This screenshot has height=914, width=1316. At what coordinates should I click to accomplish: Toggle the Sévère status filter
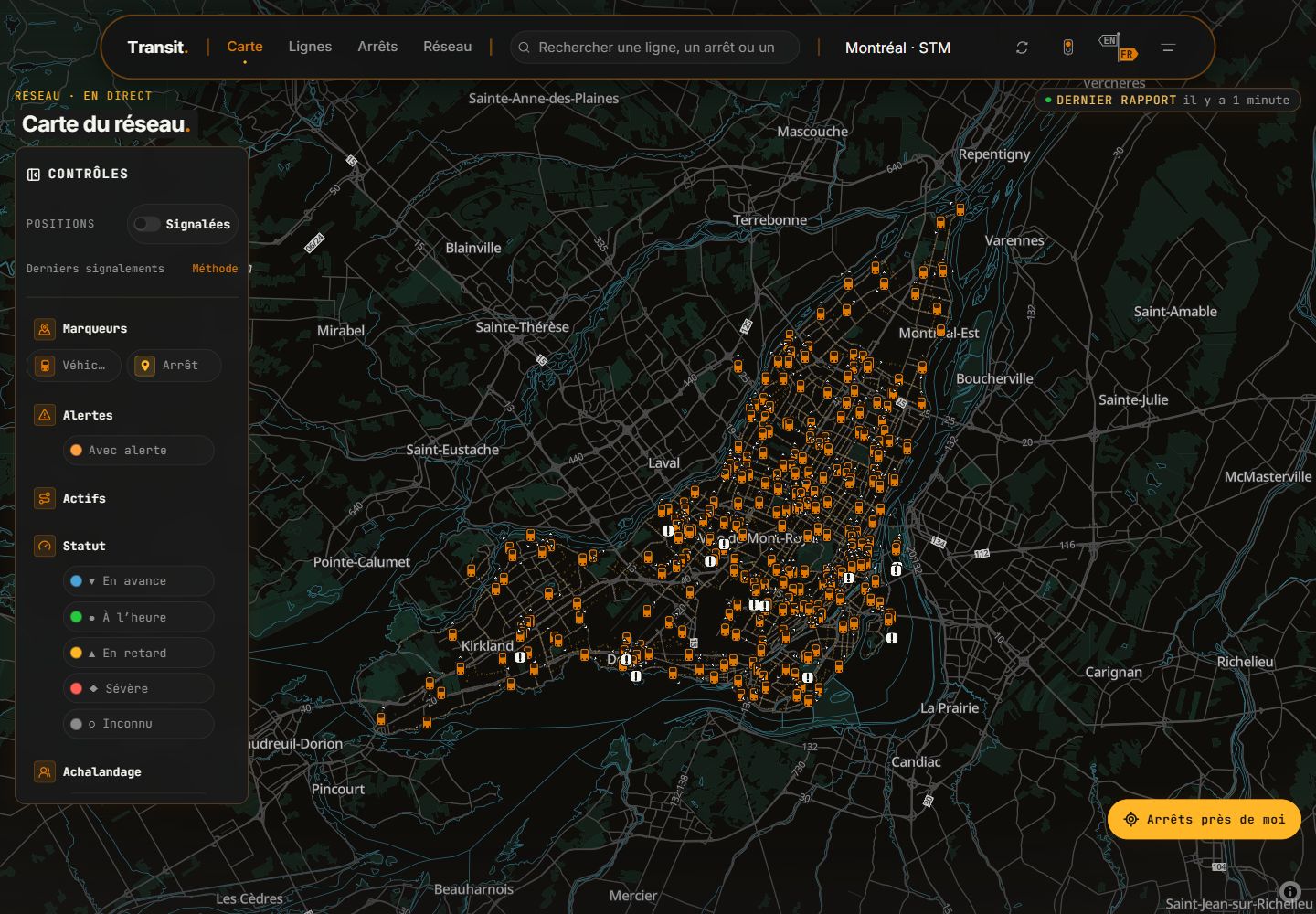point(138,688)
